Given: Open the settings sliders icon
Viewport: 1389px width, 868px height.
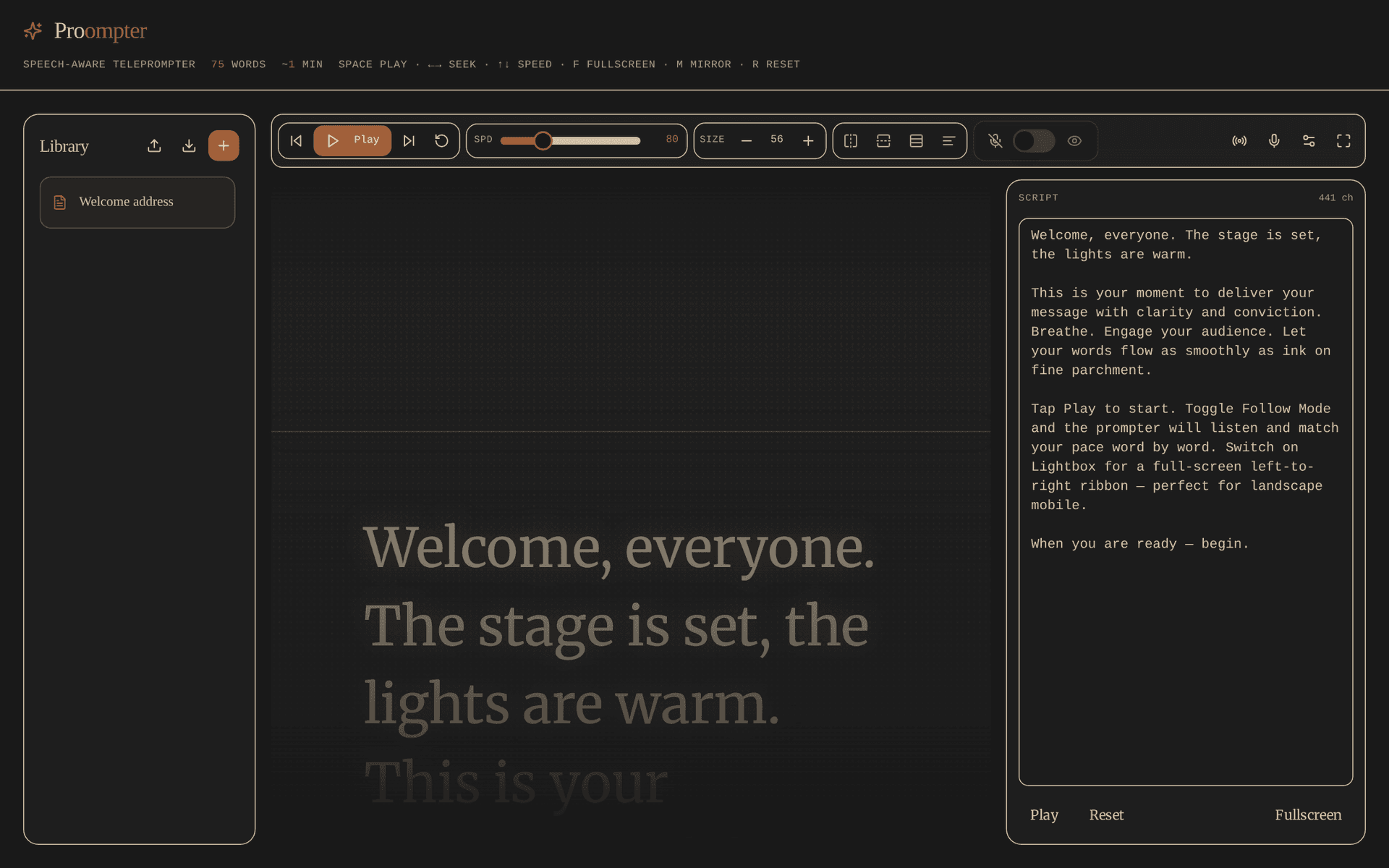Looking at the screenshot, I should coord(1309,140).
